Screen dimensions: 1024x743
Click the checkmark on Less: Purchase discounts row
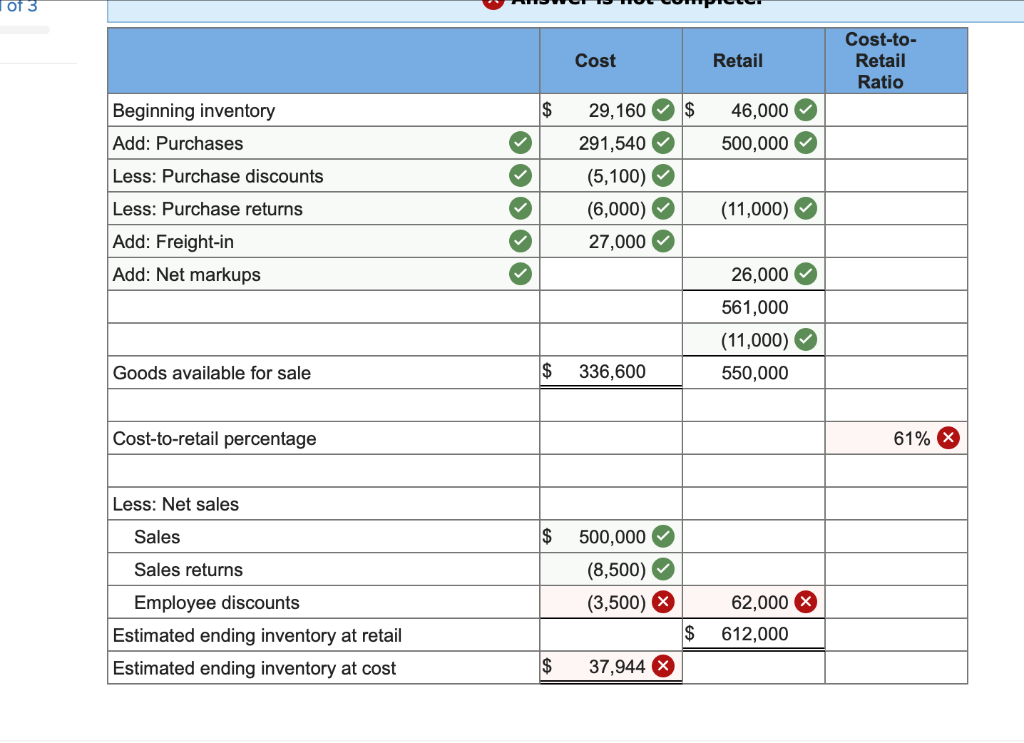520,175
